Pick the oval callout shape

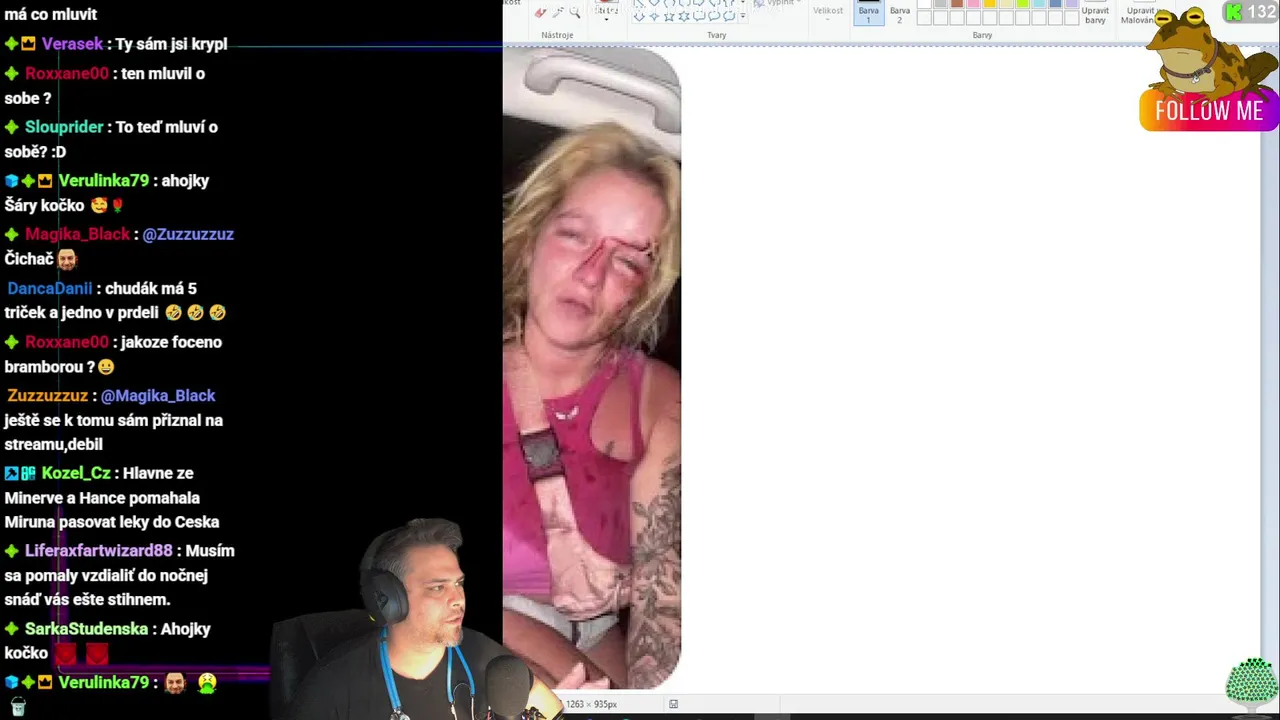[x=714, y=16]
